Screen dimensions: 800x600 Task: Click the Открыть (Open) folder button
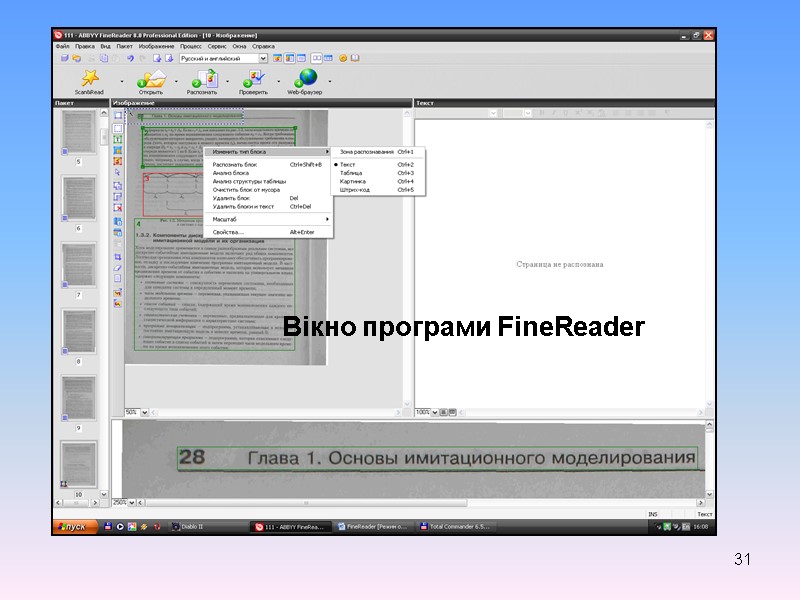[151, 82]
